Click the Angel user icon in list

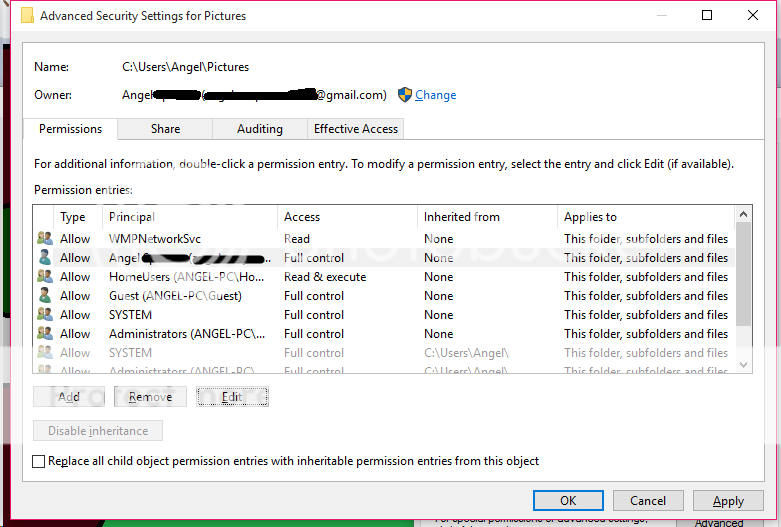click(x=44, y=258)
